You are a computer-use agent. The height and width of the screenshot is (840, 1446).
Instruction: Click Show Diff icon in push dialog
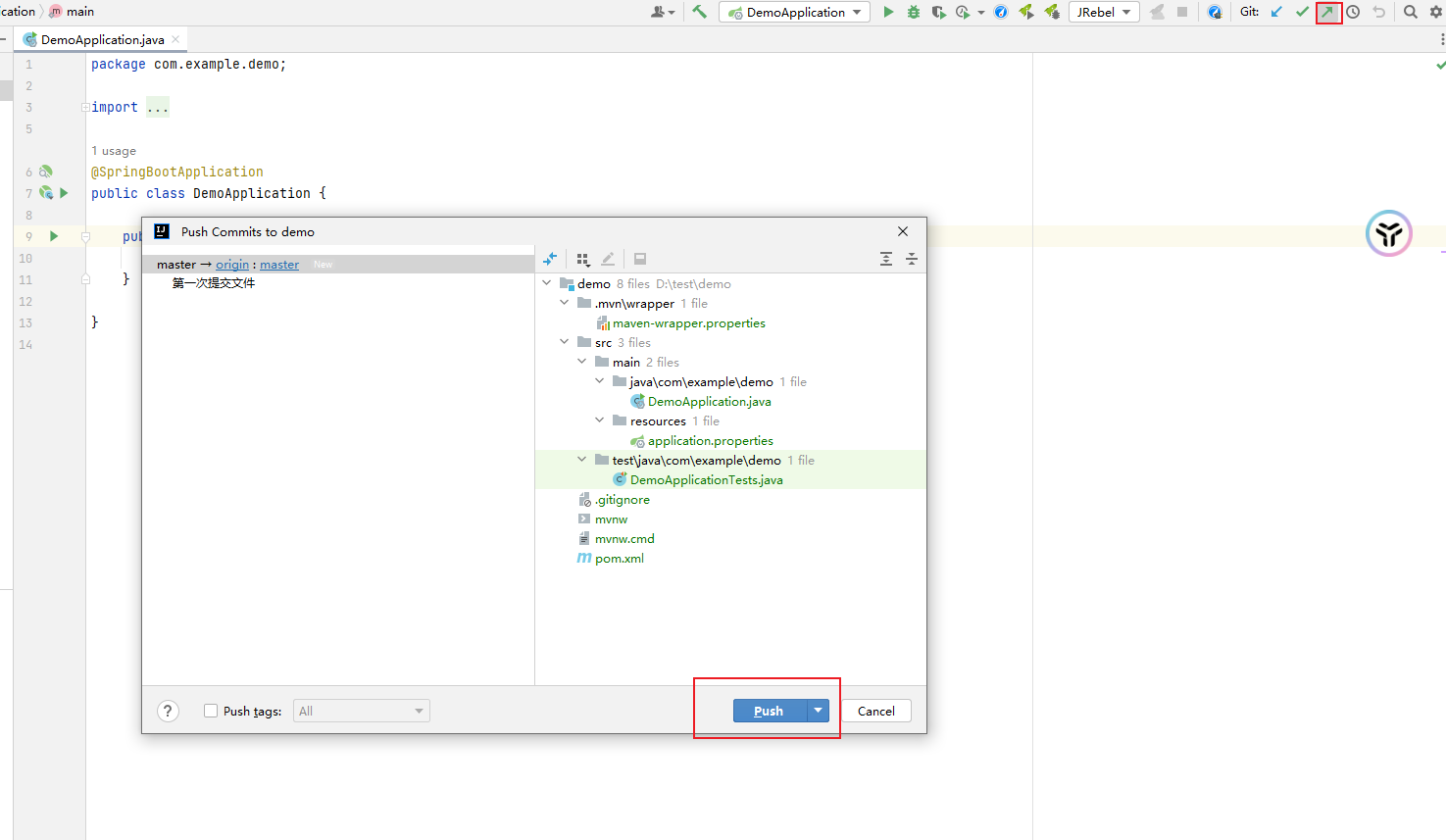[550, 259]
